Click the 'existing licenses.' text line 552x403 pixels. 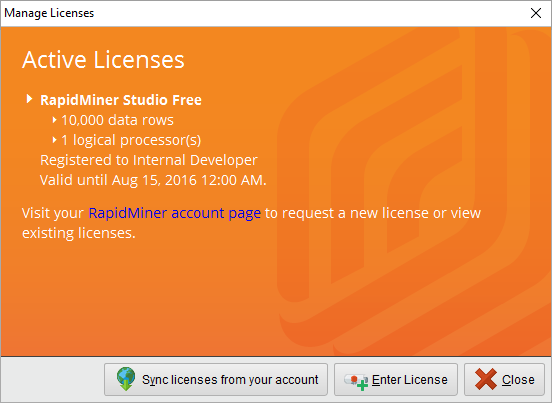pos(79,233)
